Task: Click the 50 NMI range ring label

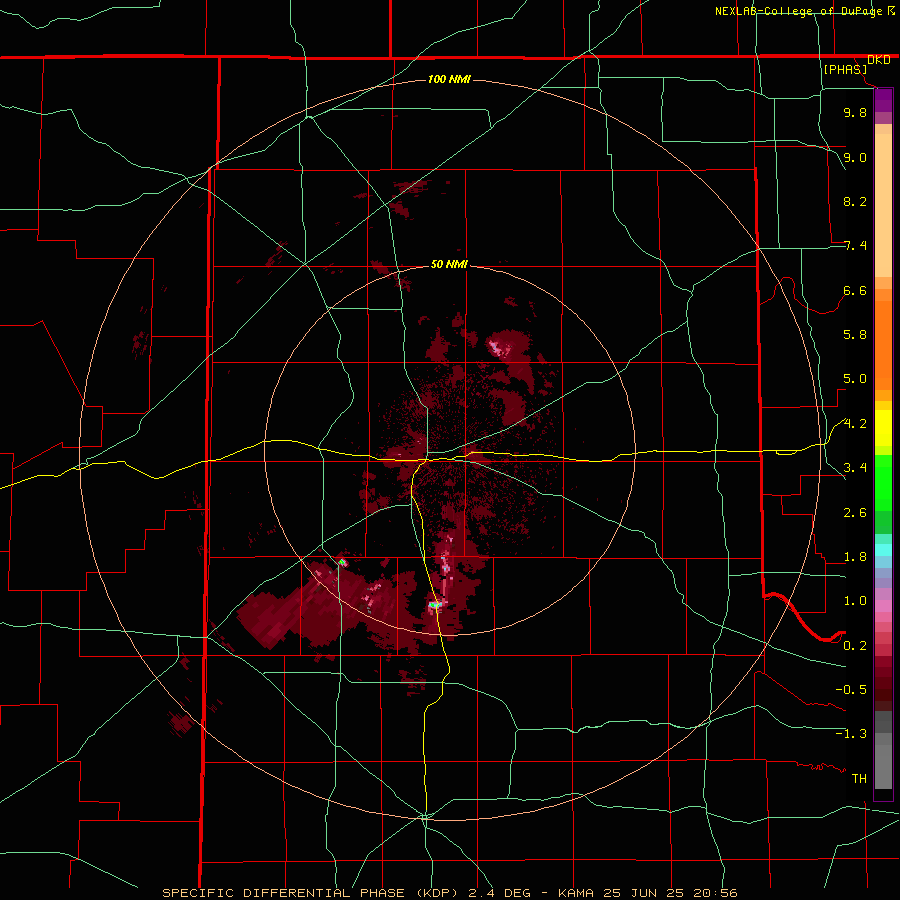Action: coord(449,264)
